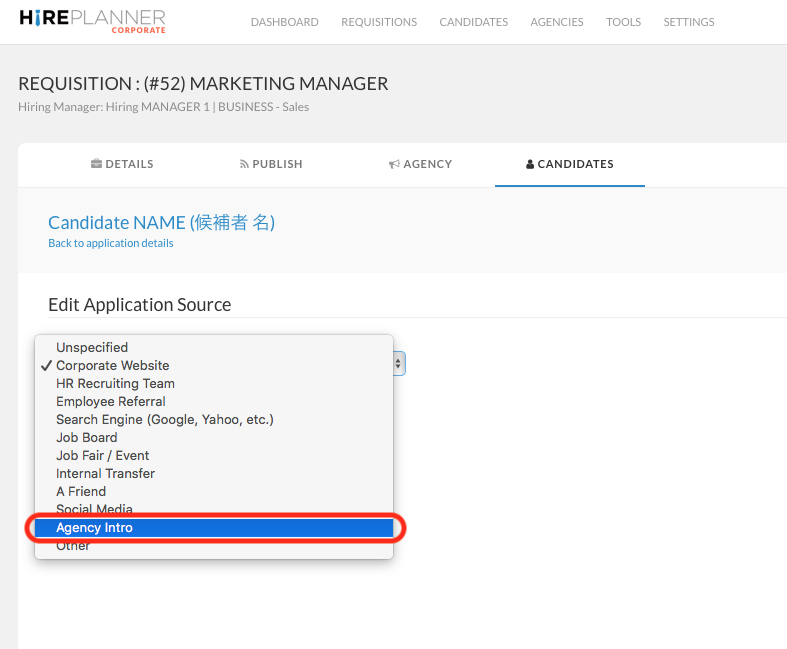The image size is (787, 649).
Task: Open the Candidate NAME heading link
Action: point(161,222)
